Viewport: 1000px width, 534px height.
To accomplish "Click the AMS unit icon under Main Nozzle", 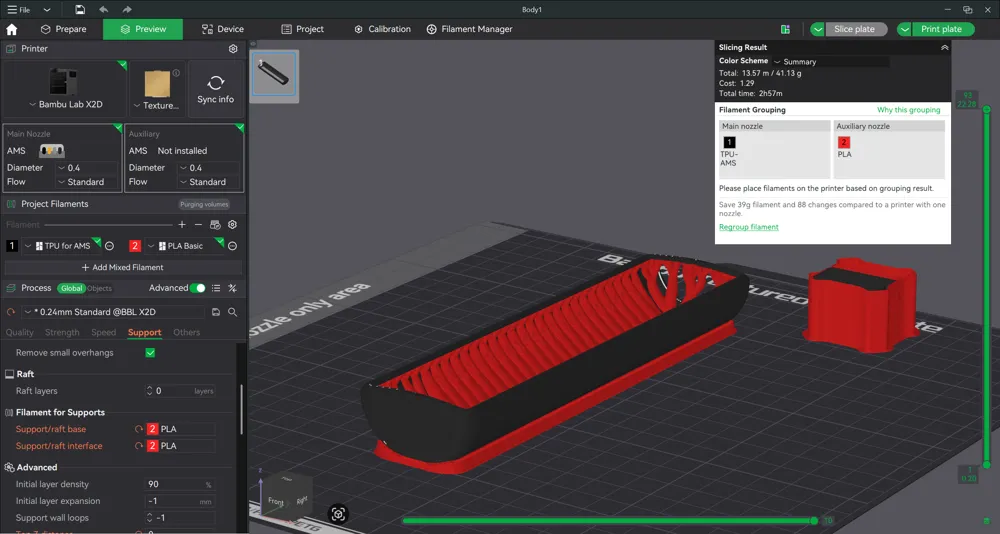I will (x=52, y=151).
